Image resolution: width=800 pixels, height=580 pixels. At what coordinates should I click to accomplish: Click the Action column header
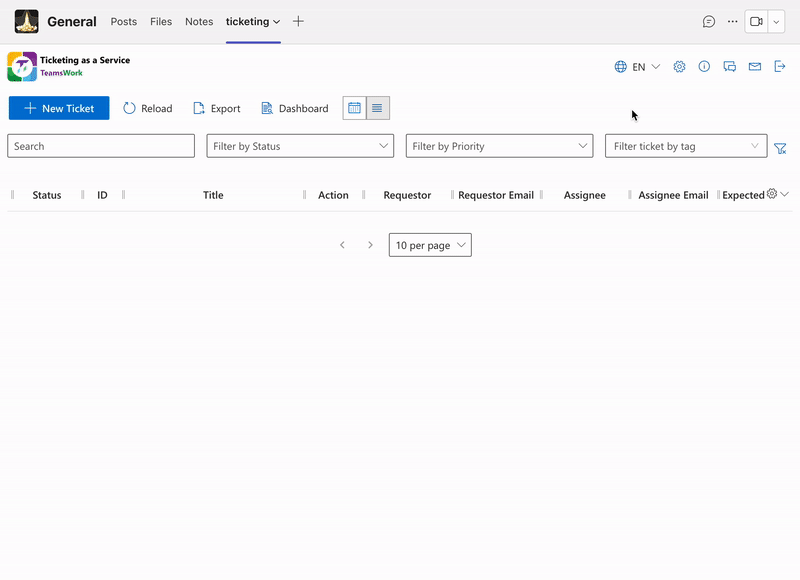333,195
